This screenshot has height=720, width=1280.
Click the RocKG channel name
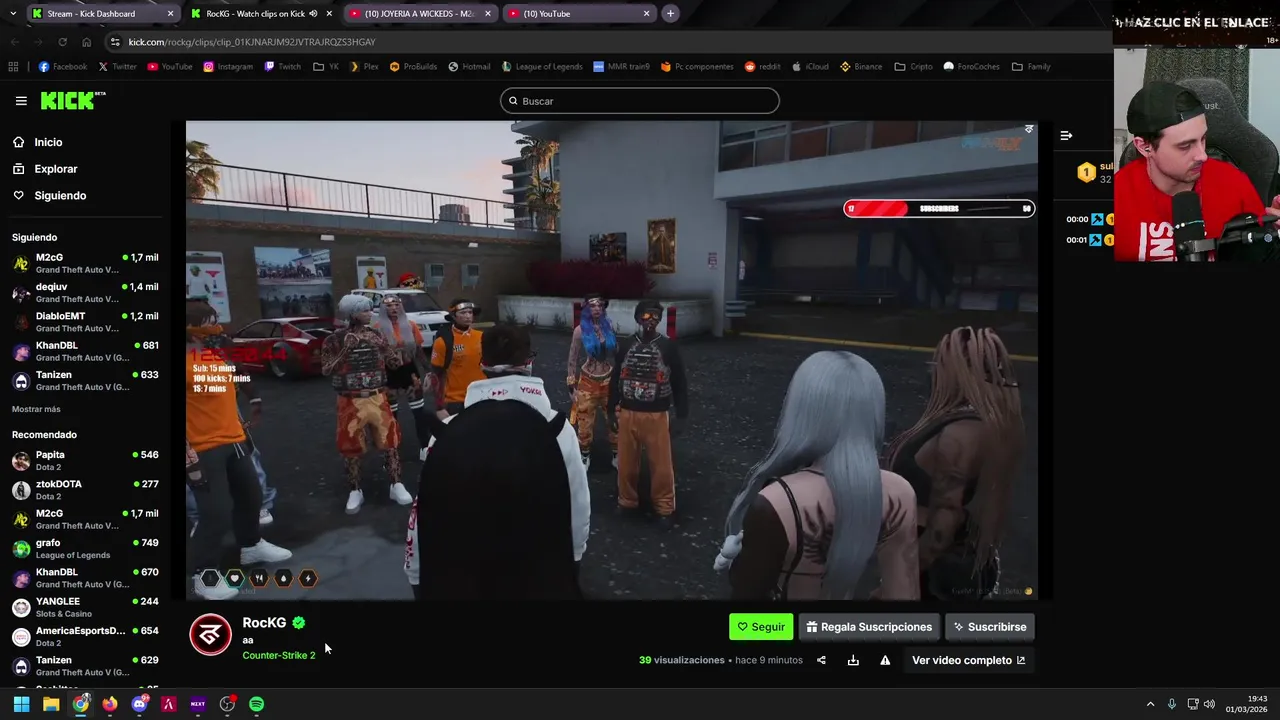coord(264,622)
